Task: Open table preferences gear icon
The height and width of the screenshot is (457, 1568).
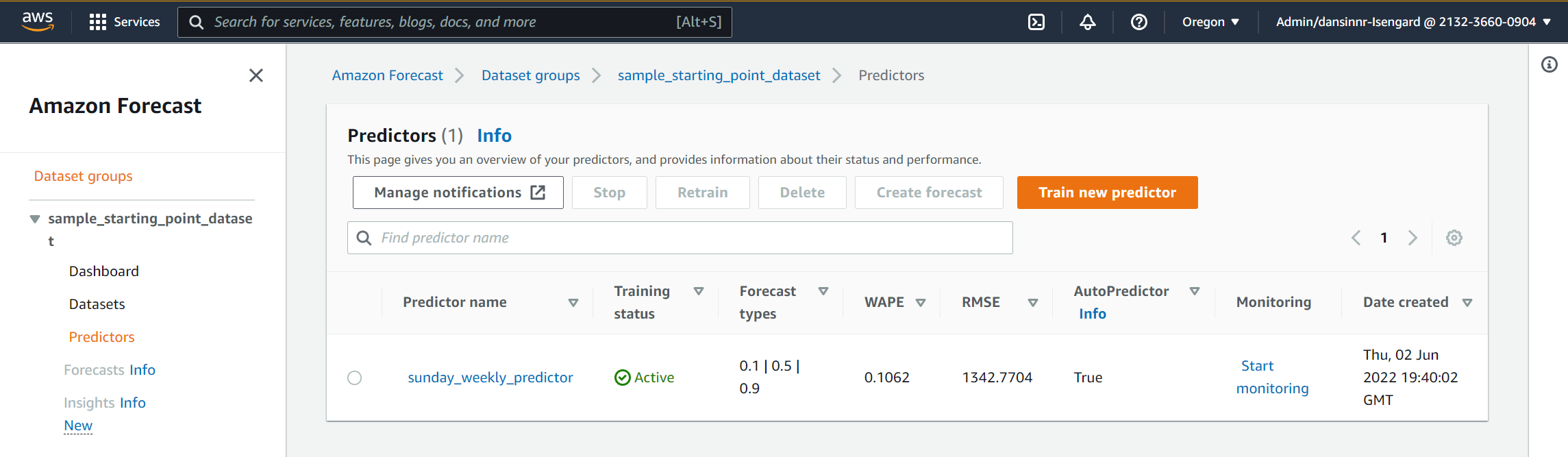Action: pos(1454,238)
